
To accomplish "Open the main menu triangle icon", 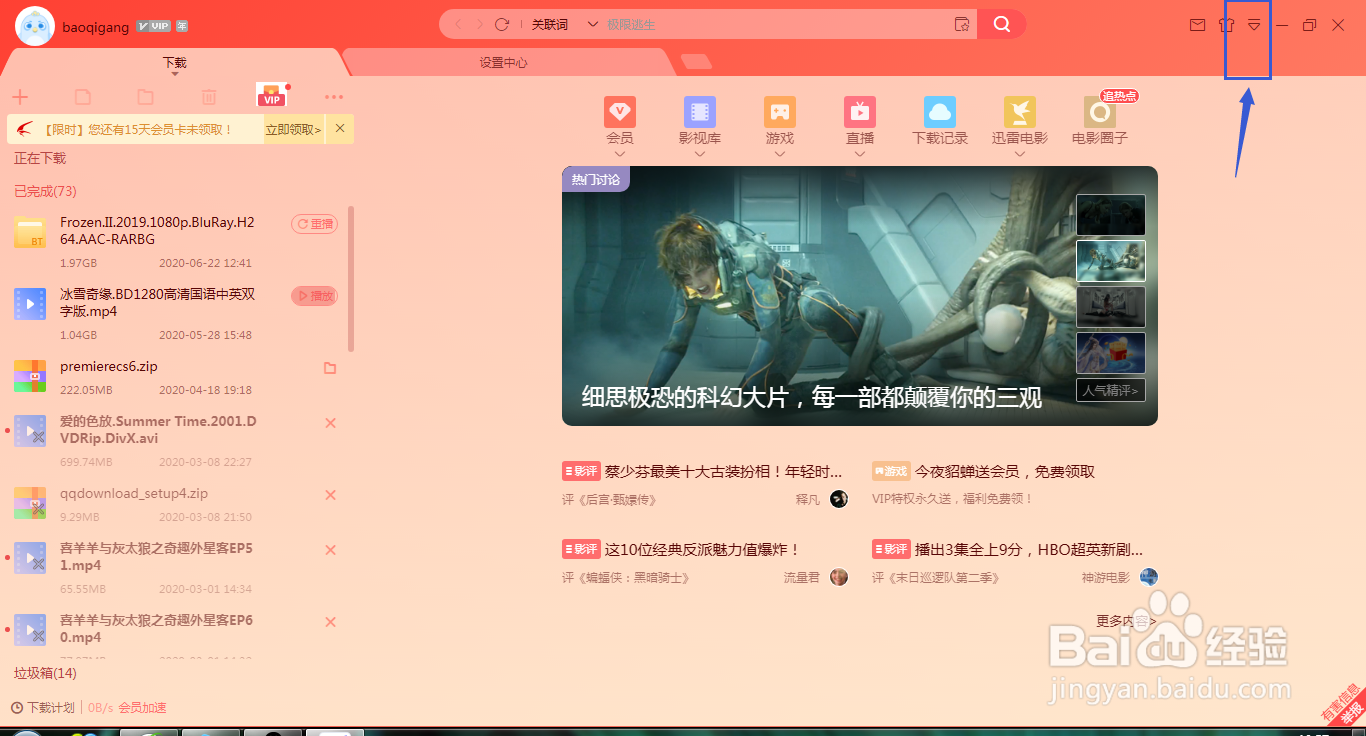I will click(x=1254, y=25).
